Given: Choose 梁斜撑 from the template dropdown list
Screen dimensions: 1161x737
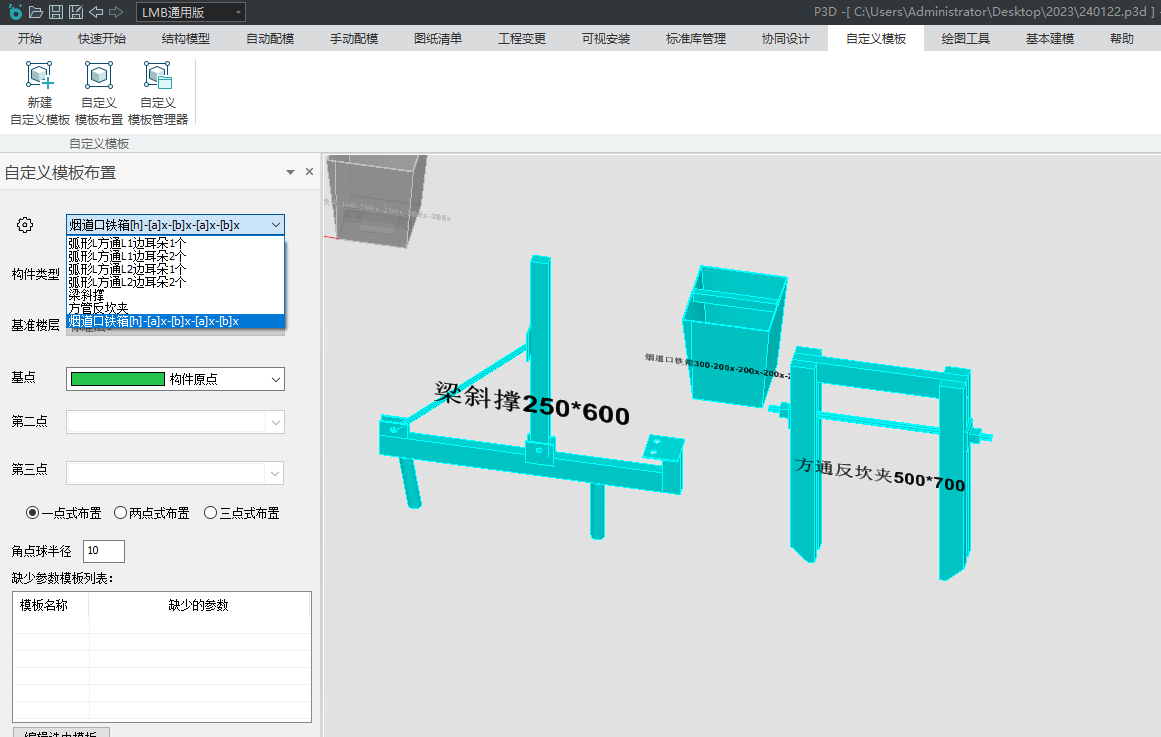Looking at the screenshot, I should tap(86, 295).
